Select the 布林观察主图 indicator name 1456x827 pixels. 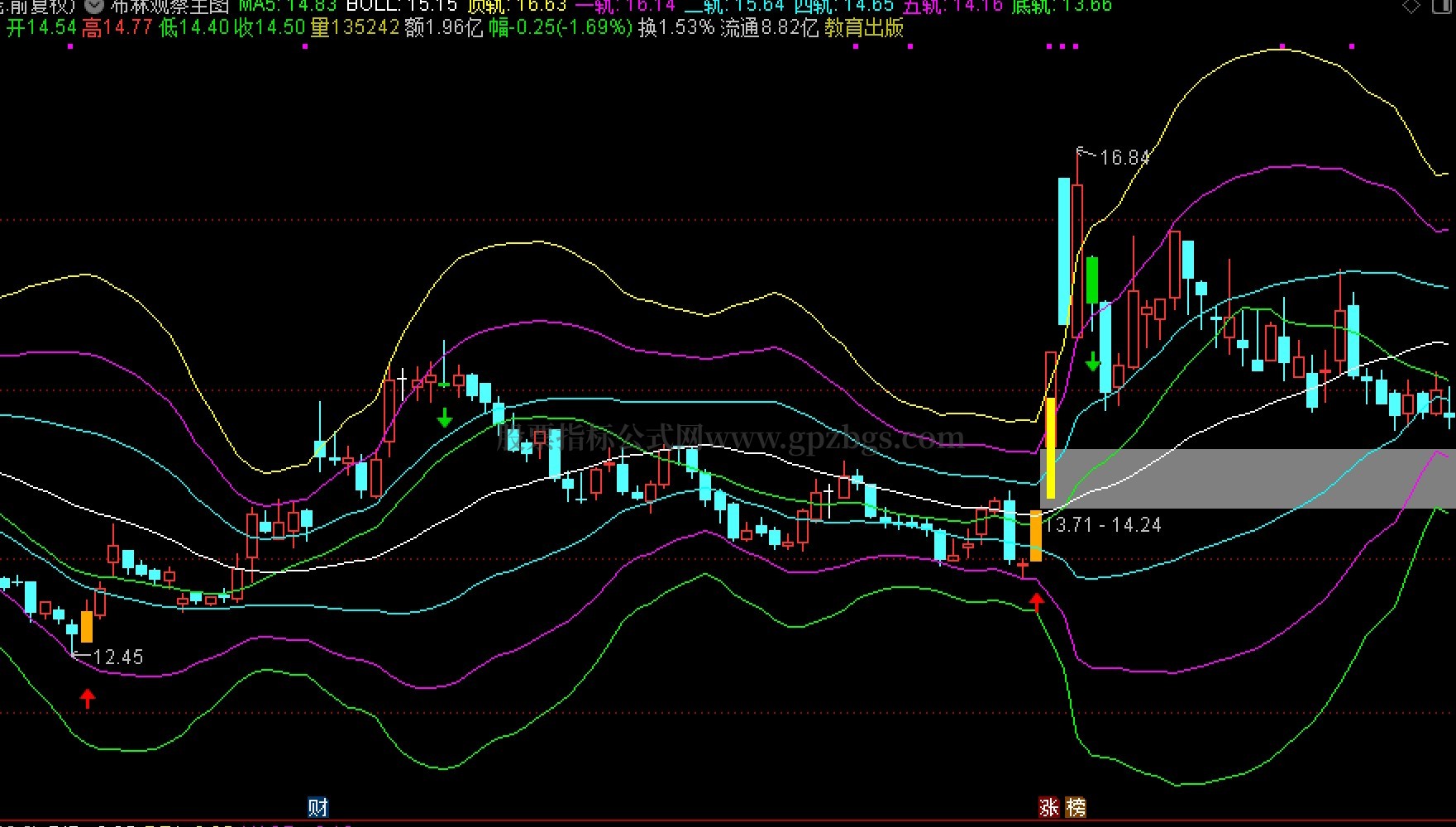[x=169, y=6]
